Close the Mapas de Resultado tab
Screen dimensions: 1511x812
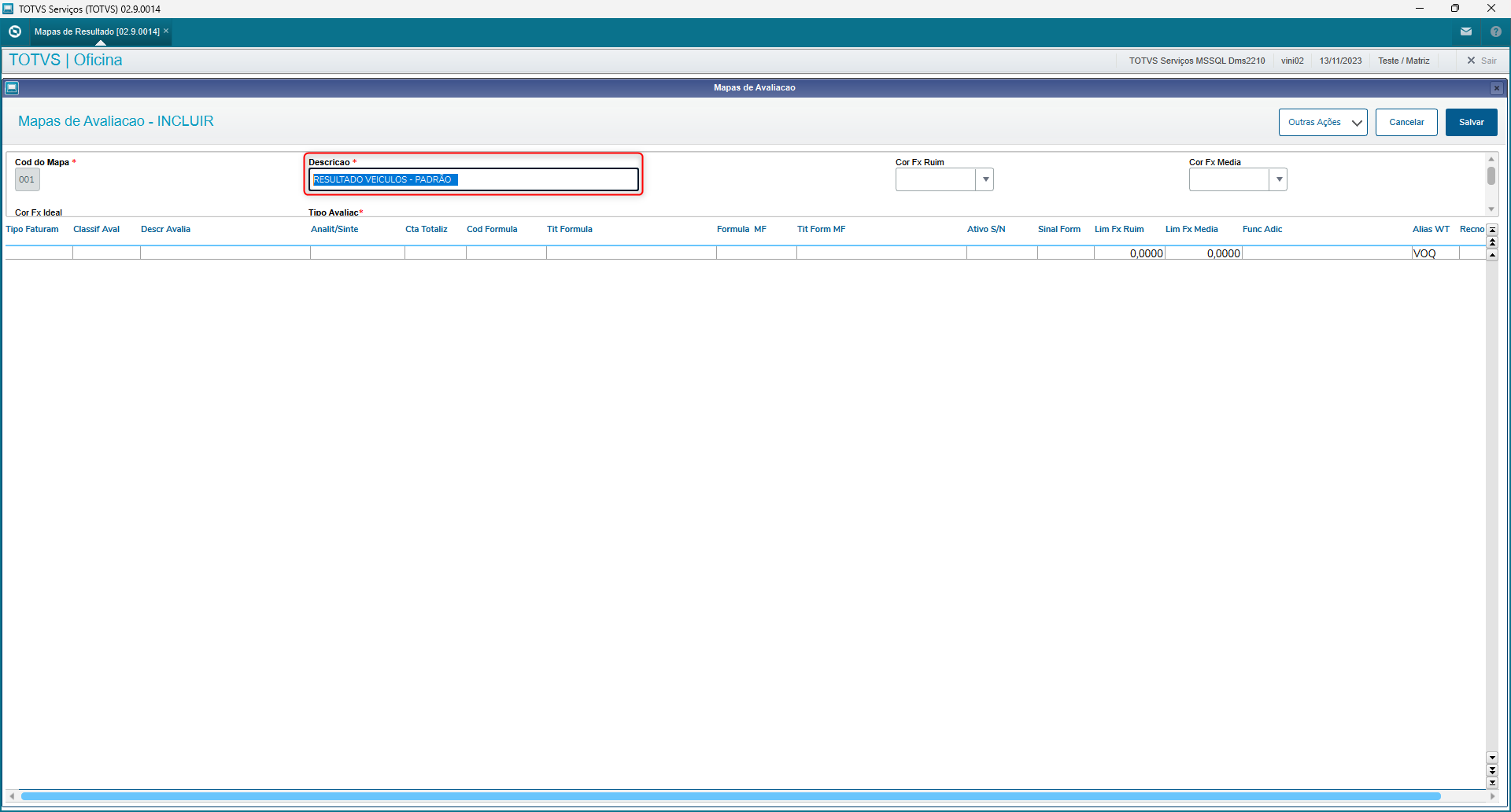pos(166,31)
